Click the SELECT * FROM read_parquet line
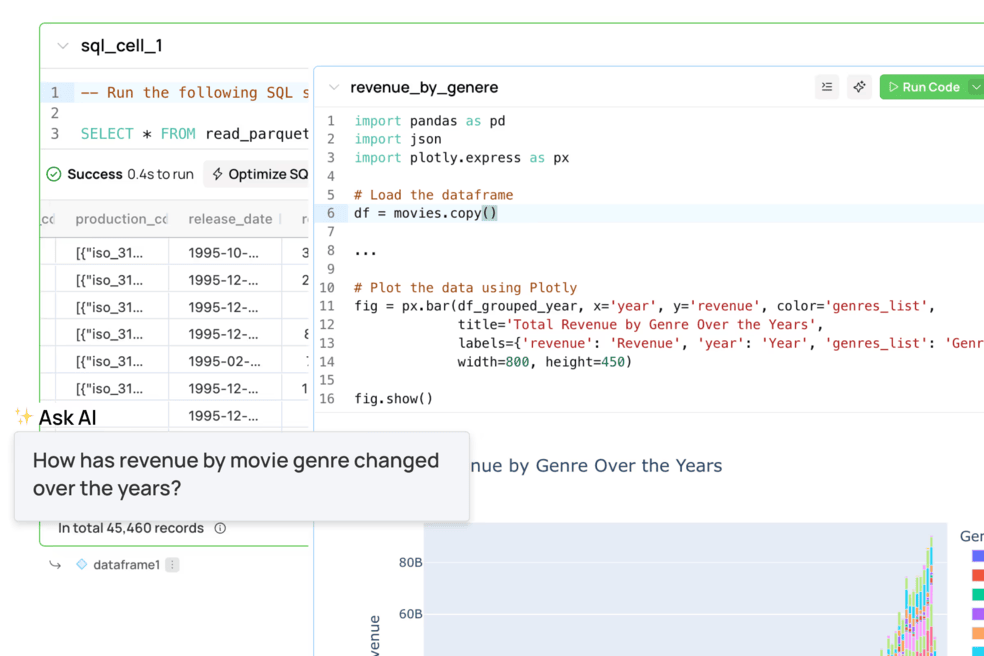Screen dimensions: 984x656 tap(195, 134)
